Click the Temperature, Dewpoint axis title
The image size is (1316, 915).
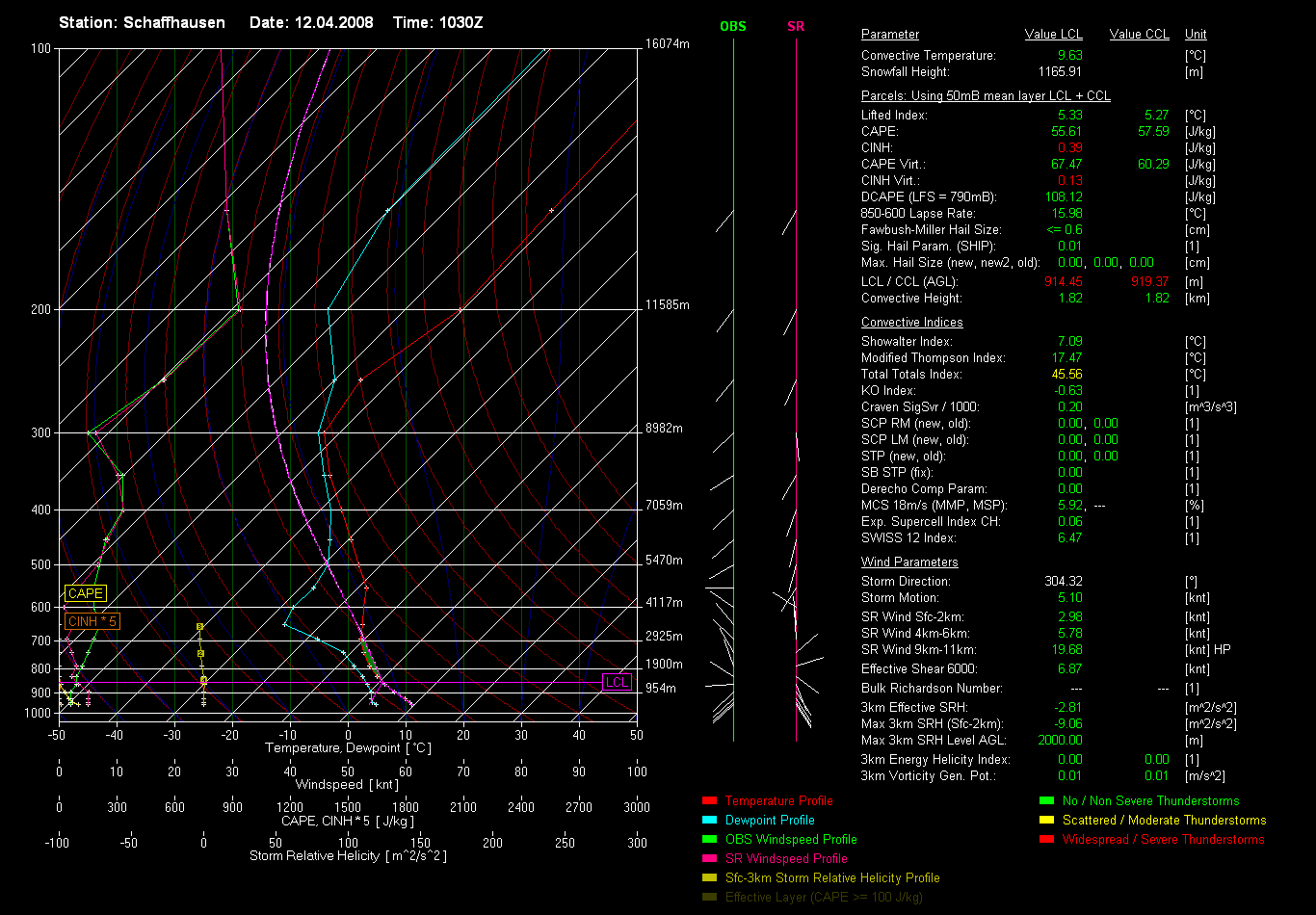(348, 748)
